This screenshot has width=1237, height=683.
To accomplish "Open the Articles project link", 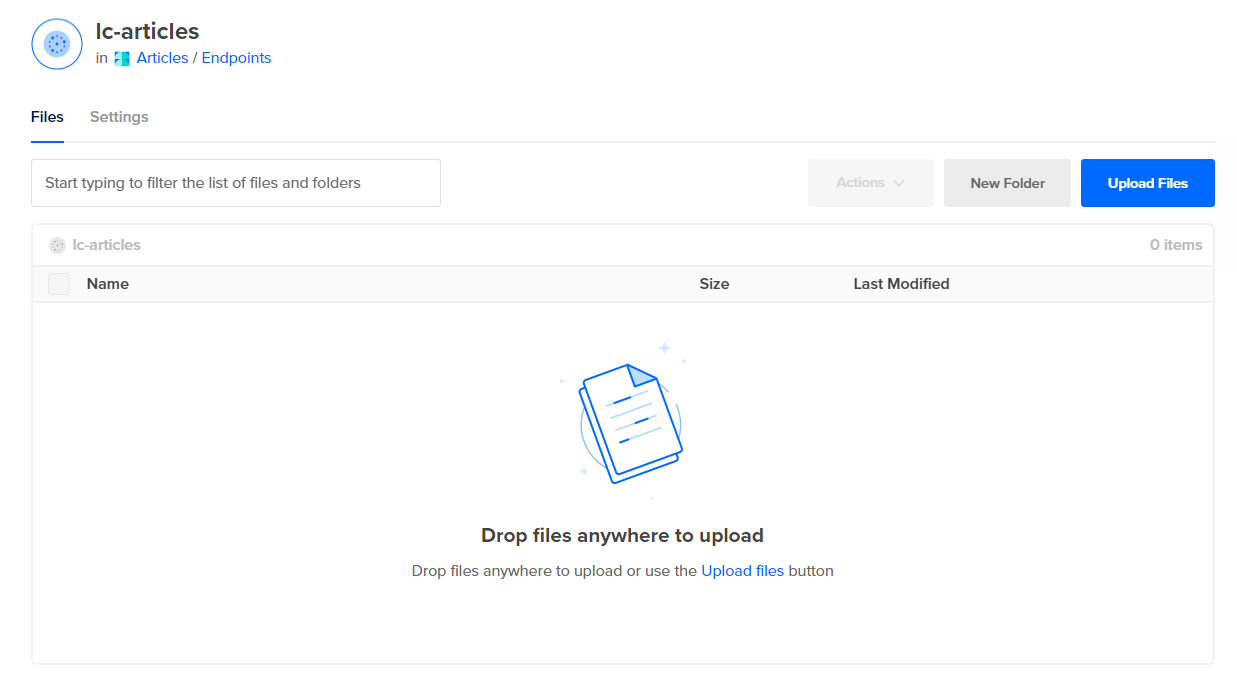I will click(162, 58).
